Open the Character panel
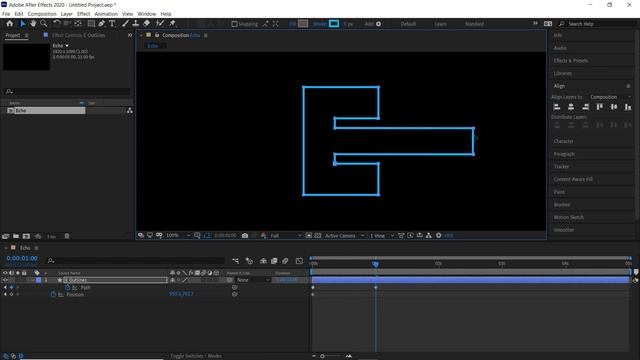The height and width of the screenshot is (360, 640). coord(563,141)
